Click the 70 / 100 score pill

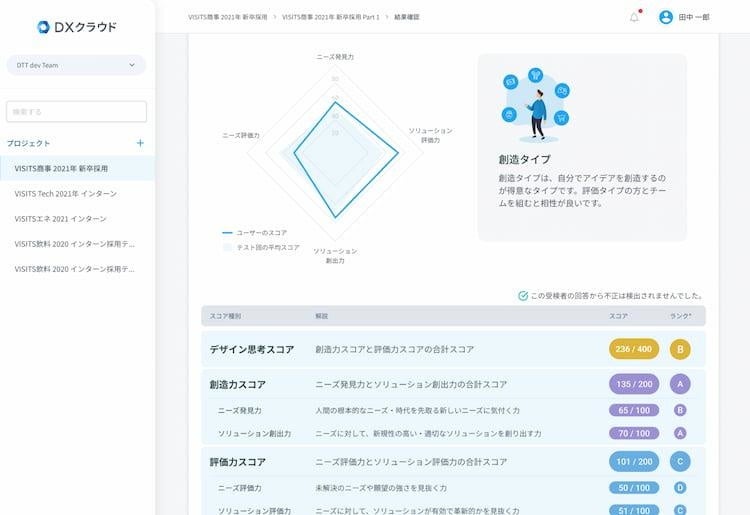pyautogui.click(x=634, y=433)
